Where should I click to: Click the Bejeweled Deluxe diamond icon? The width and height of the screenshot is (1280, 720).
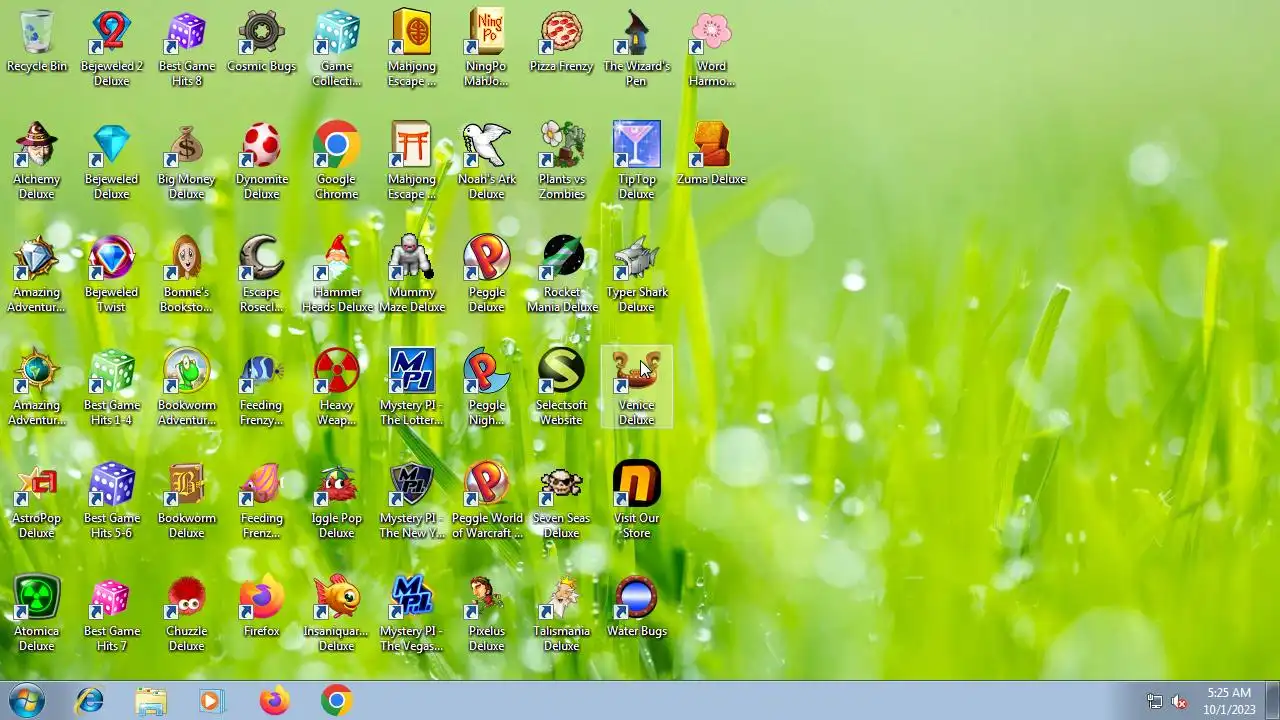coord(111,145)
